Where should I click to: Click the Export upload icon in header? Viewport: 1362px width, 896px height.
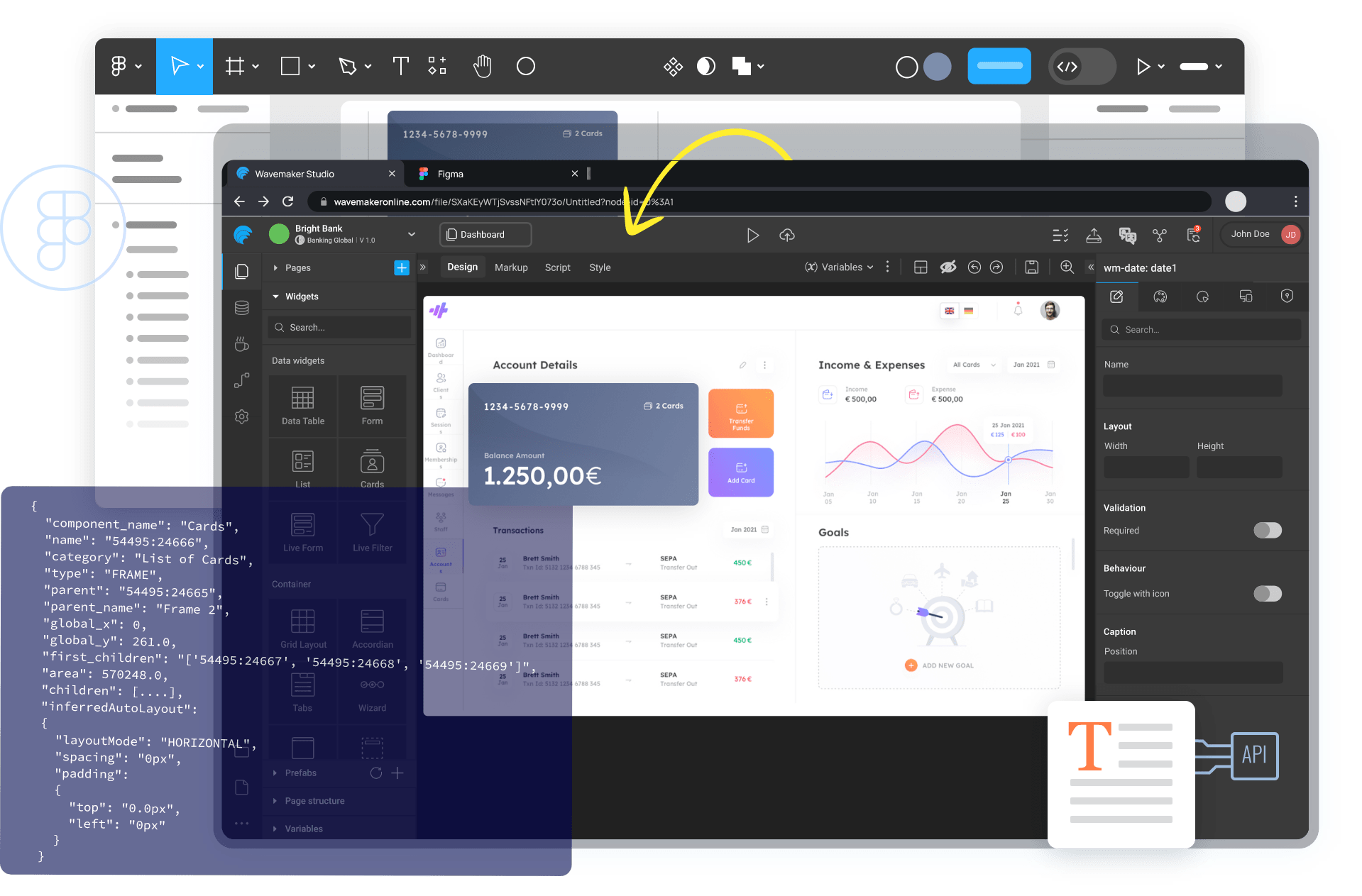1094,235
